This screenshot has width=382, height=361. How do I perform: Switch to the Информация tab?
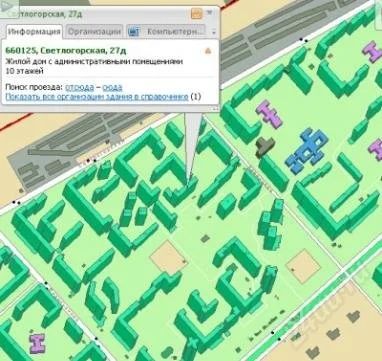(34, 32)
